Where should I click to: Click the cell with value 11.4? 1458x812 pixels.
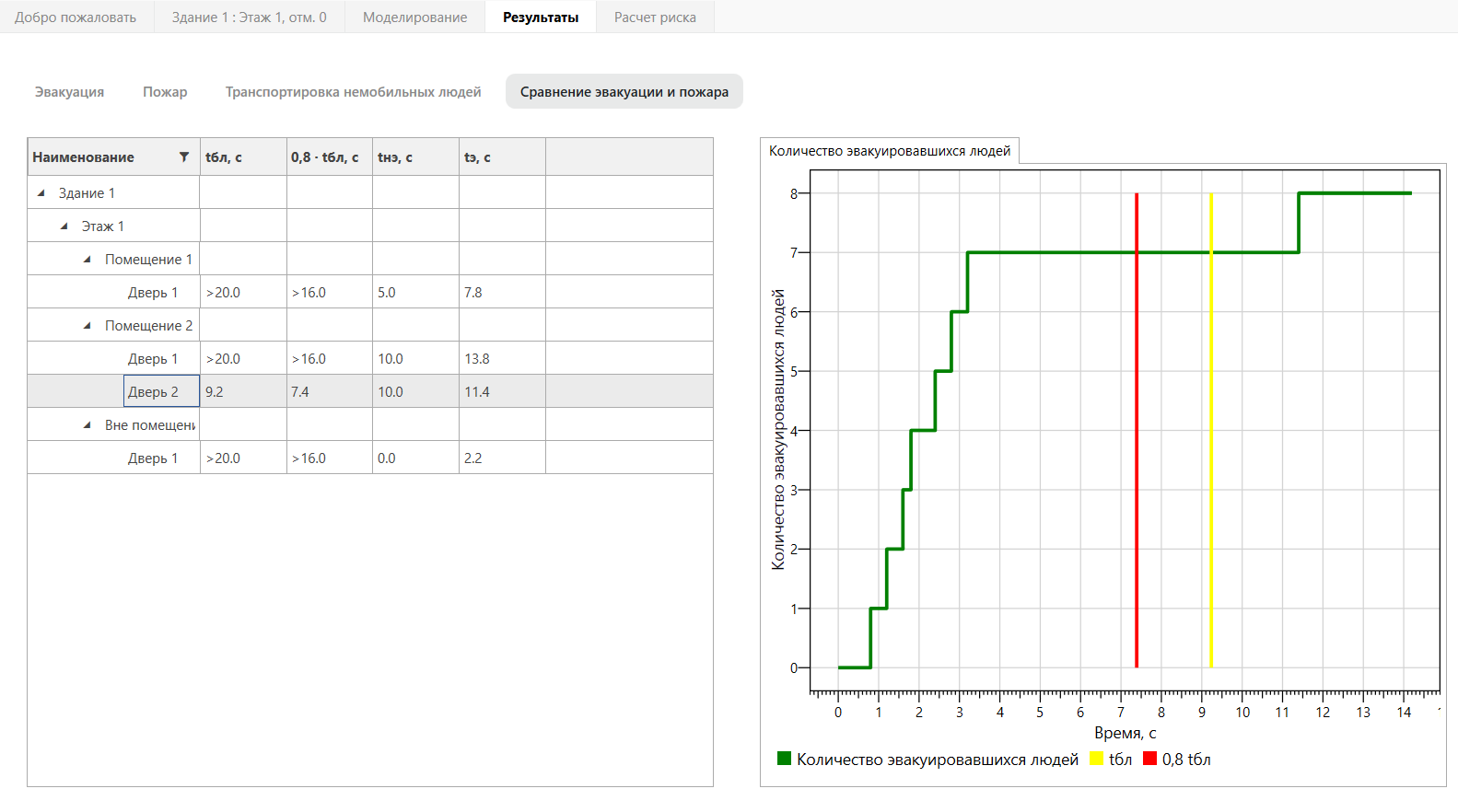click(x=502, y=392)
